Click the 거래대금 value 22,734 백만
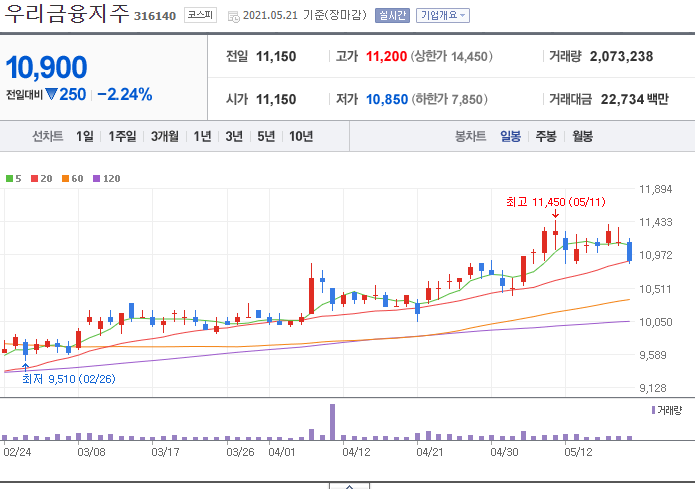This screenshot has width=695, height=489. click(x=635, y=99)
